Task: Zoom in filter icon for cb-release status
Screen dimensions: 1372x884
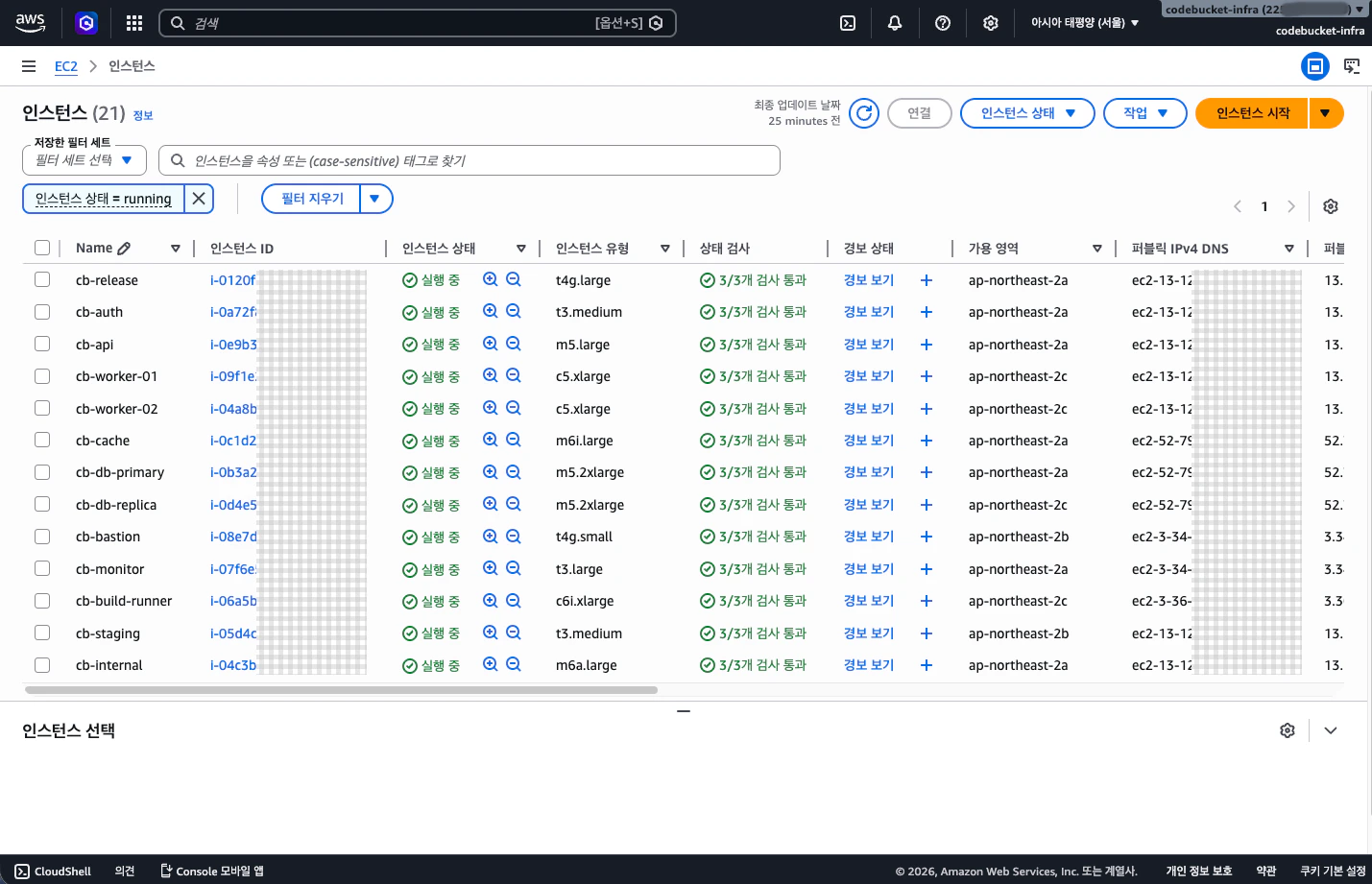Action: (491, 280)
